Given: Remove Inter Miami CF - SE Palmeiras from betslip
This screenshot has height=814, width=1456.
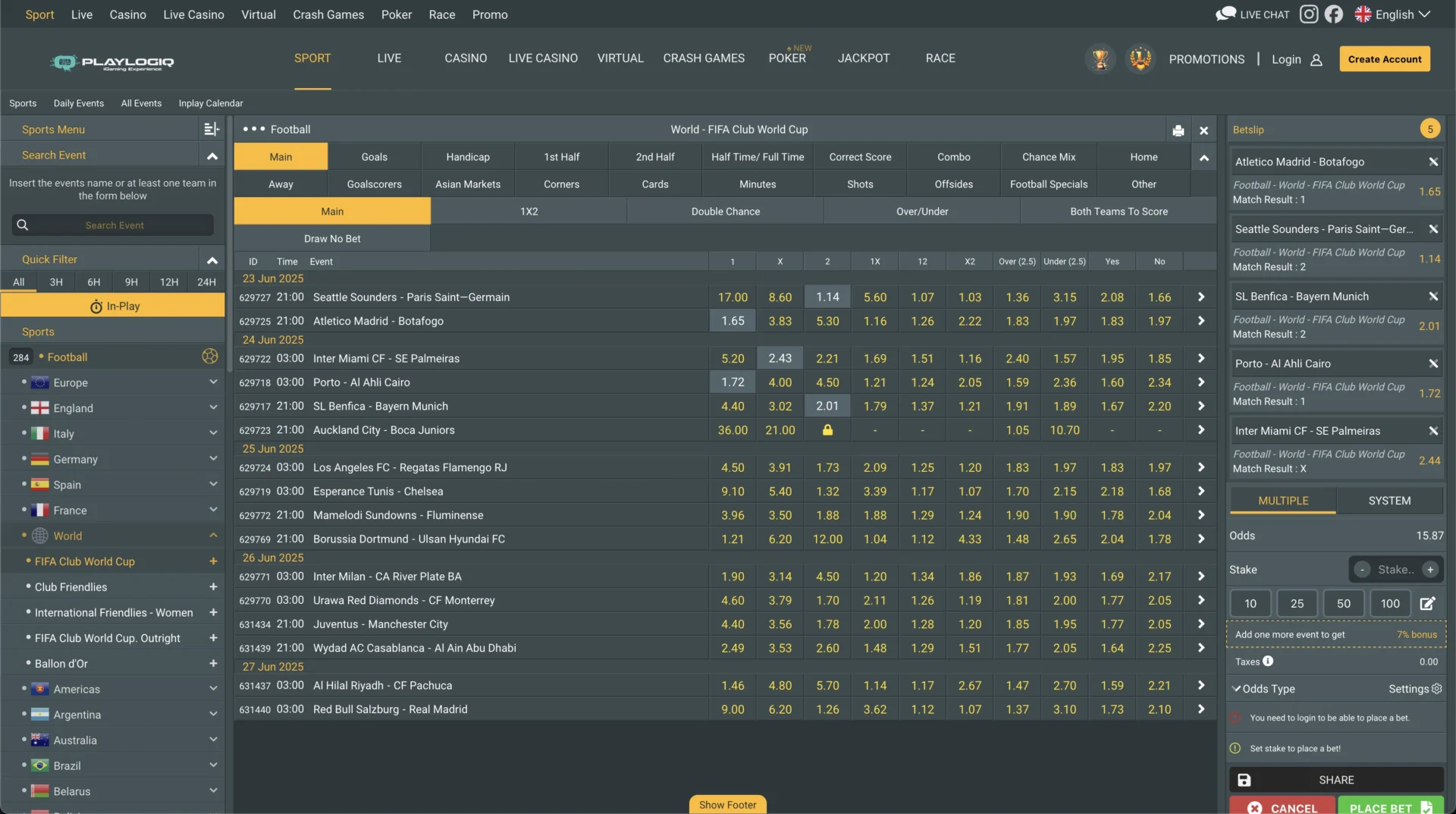Looking at the screenshot, I should [1433, 431].
